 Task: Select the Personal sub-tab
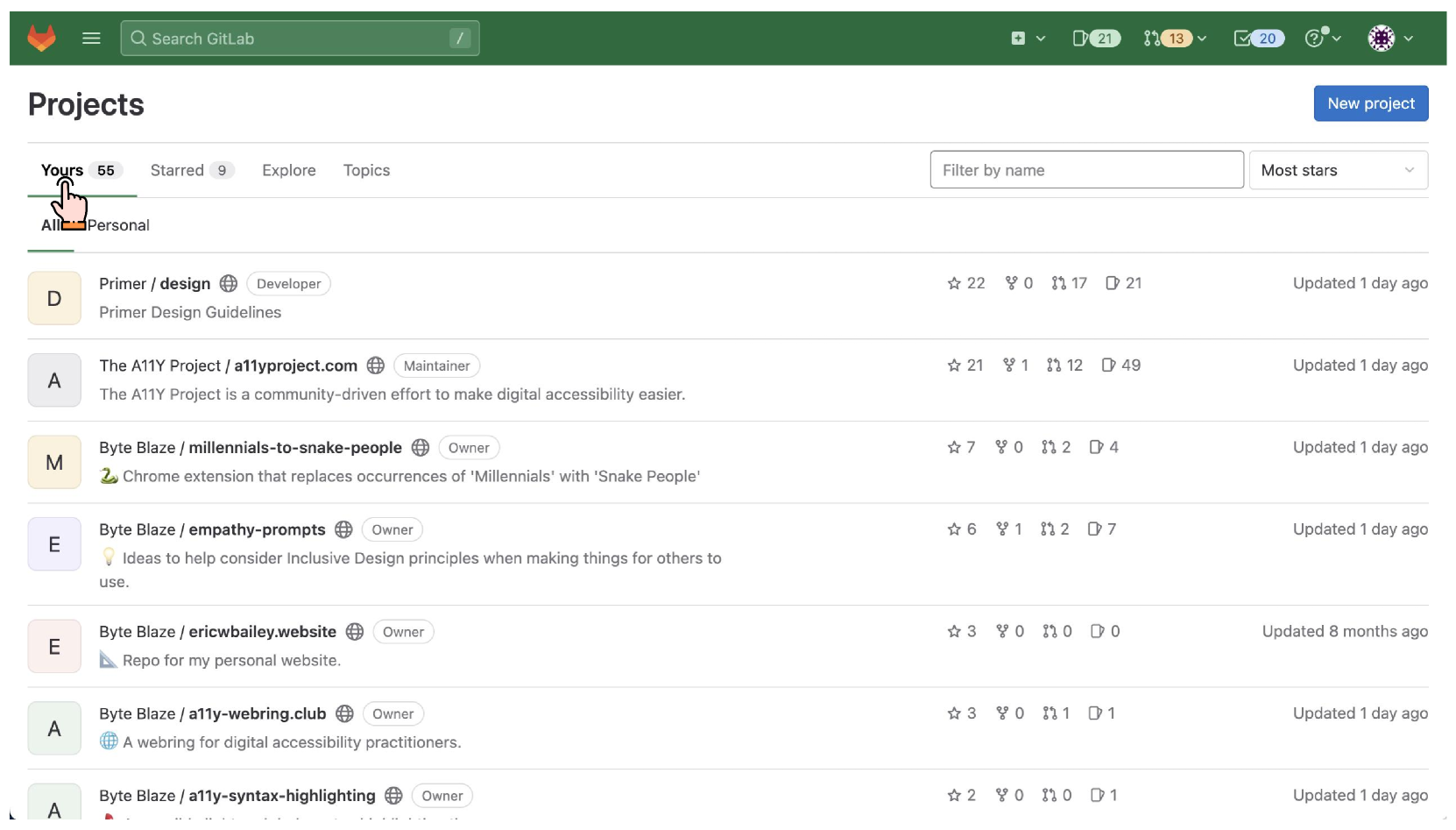tap(118, 225)
